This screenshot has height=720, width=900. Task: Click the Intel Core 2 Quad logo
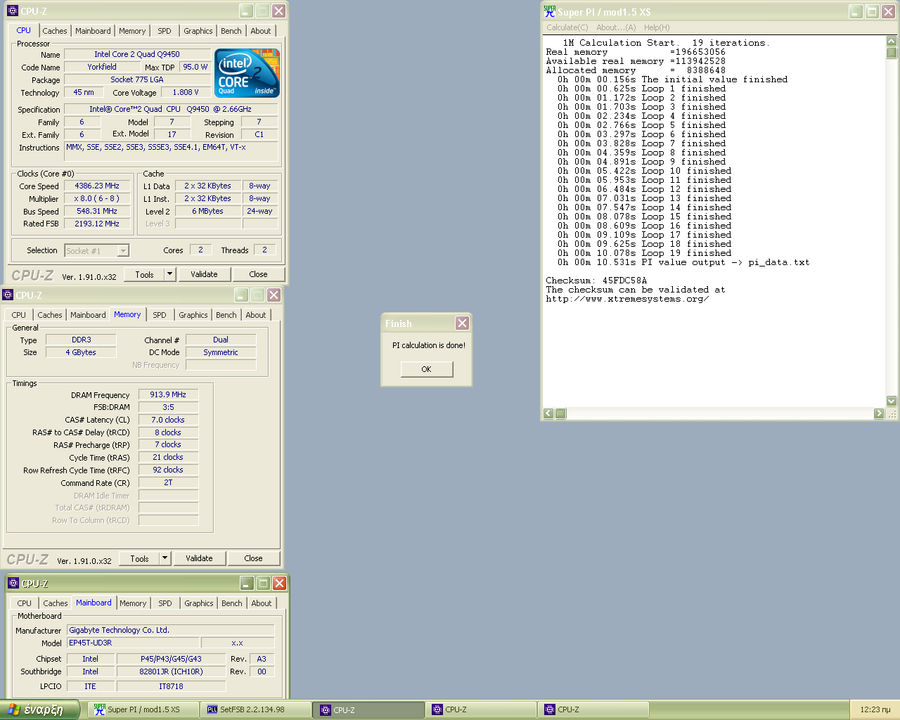pos(247,73)
